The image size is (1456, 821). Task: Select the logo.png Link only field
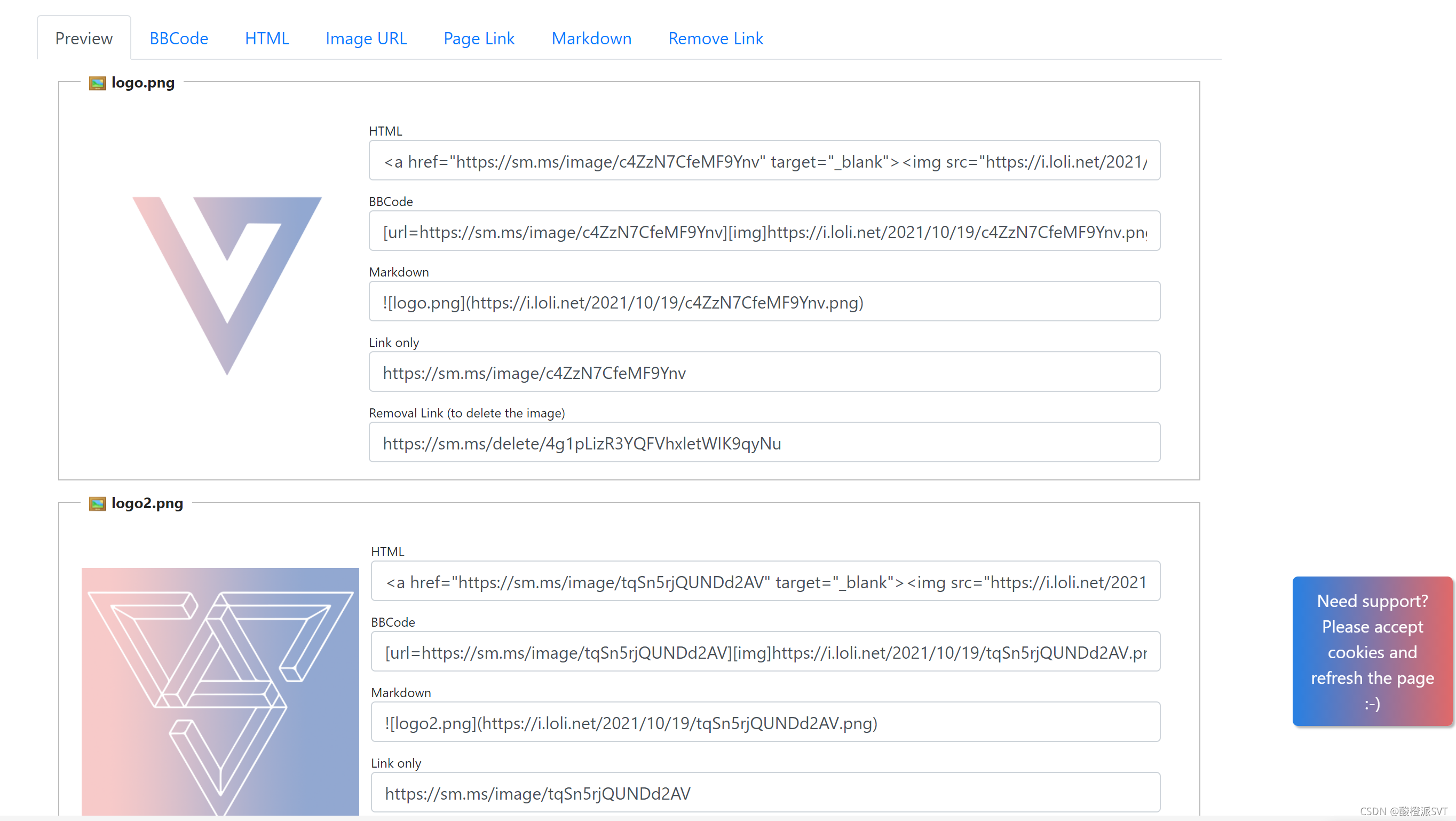(x=764, y=373)
